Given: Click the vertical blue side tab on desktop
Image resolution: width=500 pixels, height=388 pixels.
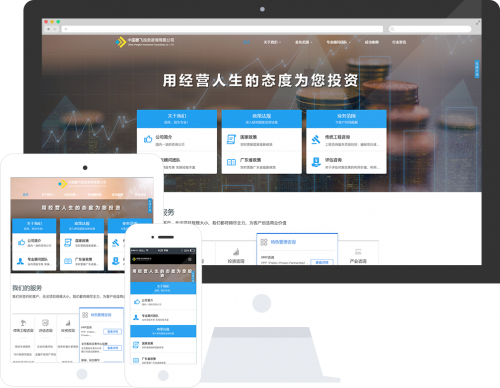Looking at the screenshot, I should pyautogui.click(x=477, y=69).
